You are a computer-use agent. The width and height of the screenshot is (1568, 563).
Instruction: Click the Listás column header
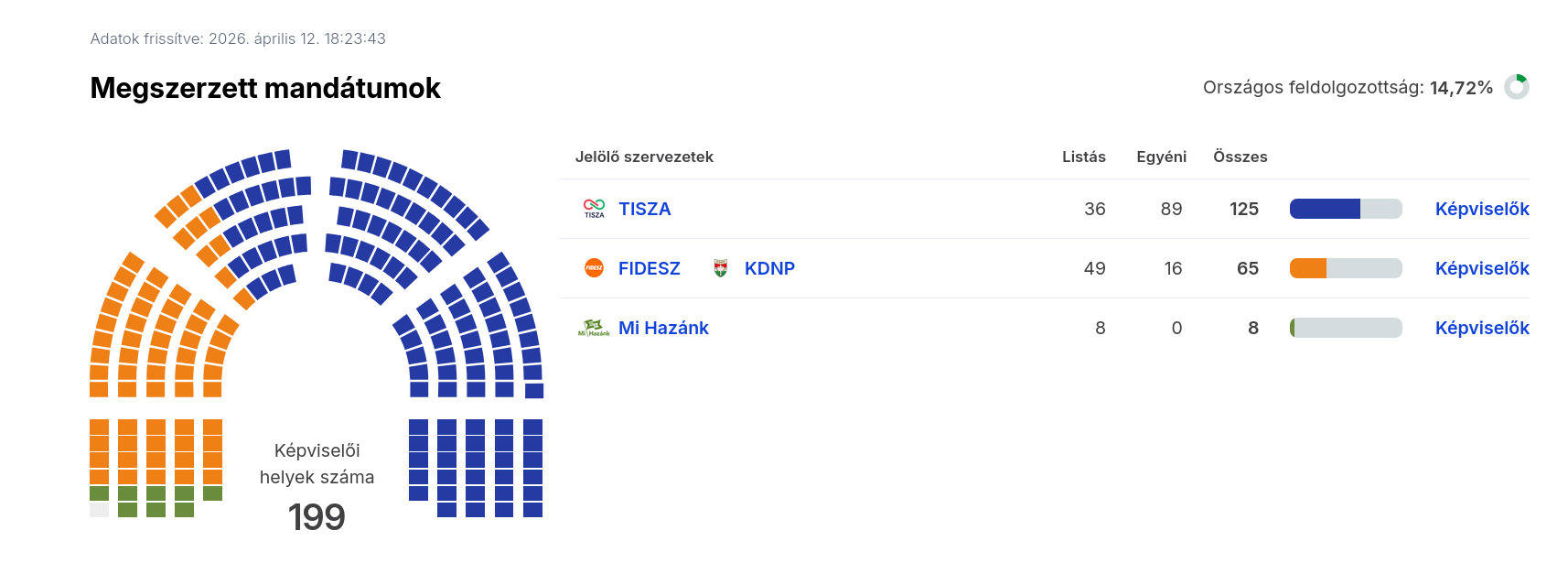1083,157
